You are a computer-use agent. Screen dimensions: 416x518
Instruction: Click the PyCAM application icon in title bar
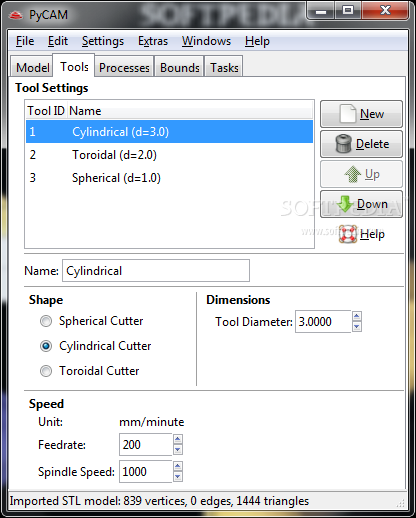pos(15,15)
